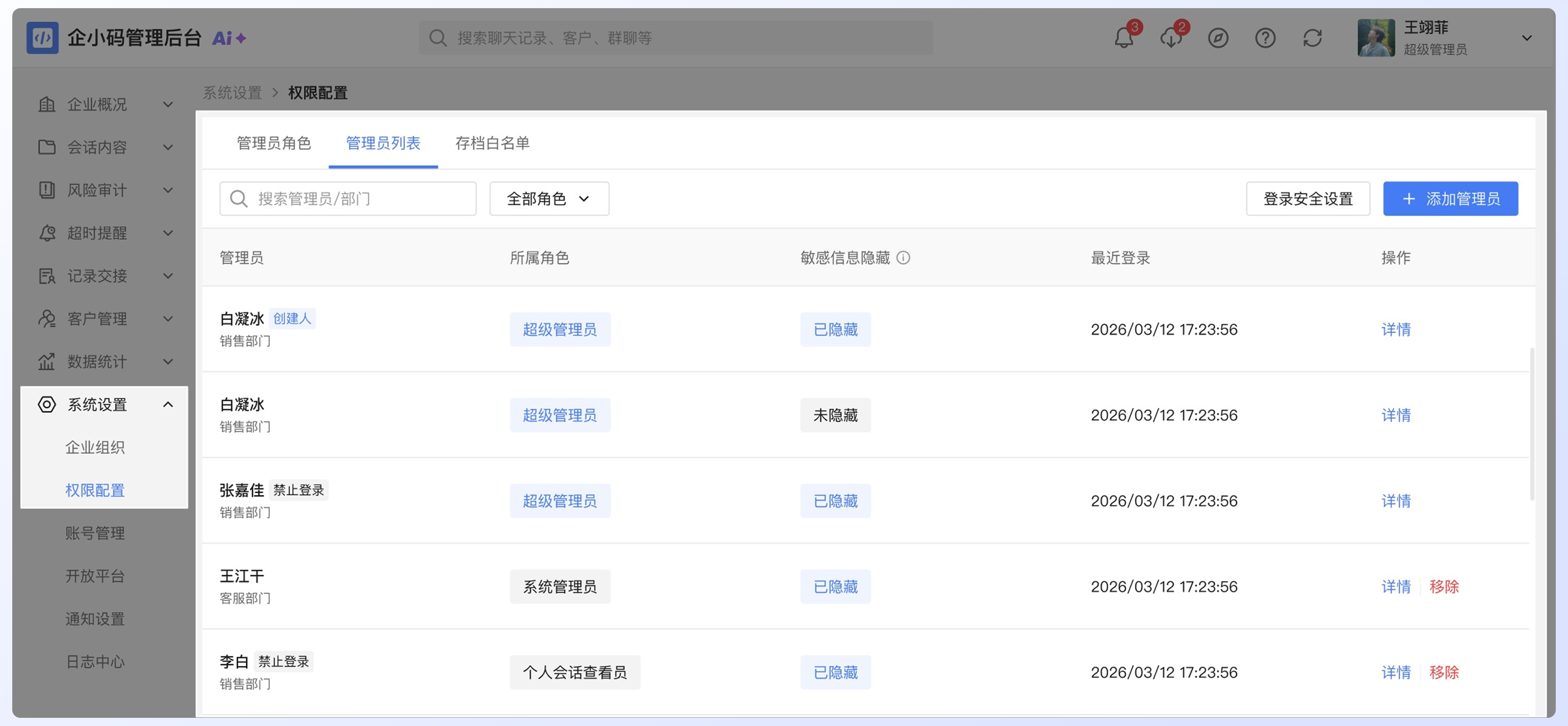Open 详情 for 王江干
This screenshot has width=1568, height=726.
[1396, 587]
